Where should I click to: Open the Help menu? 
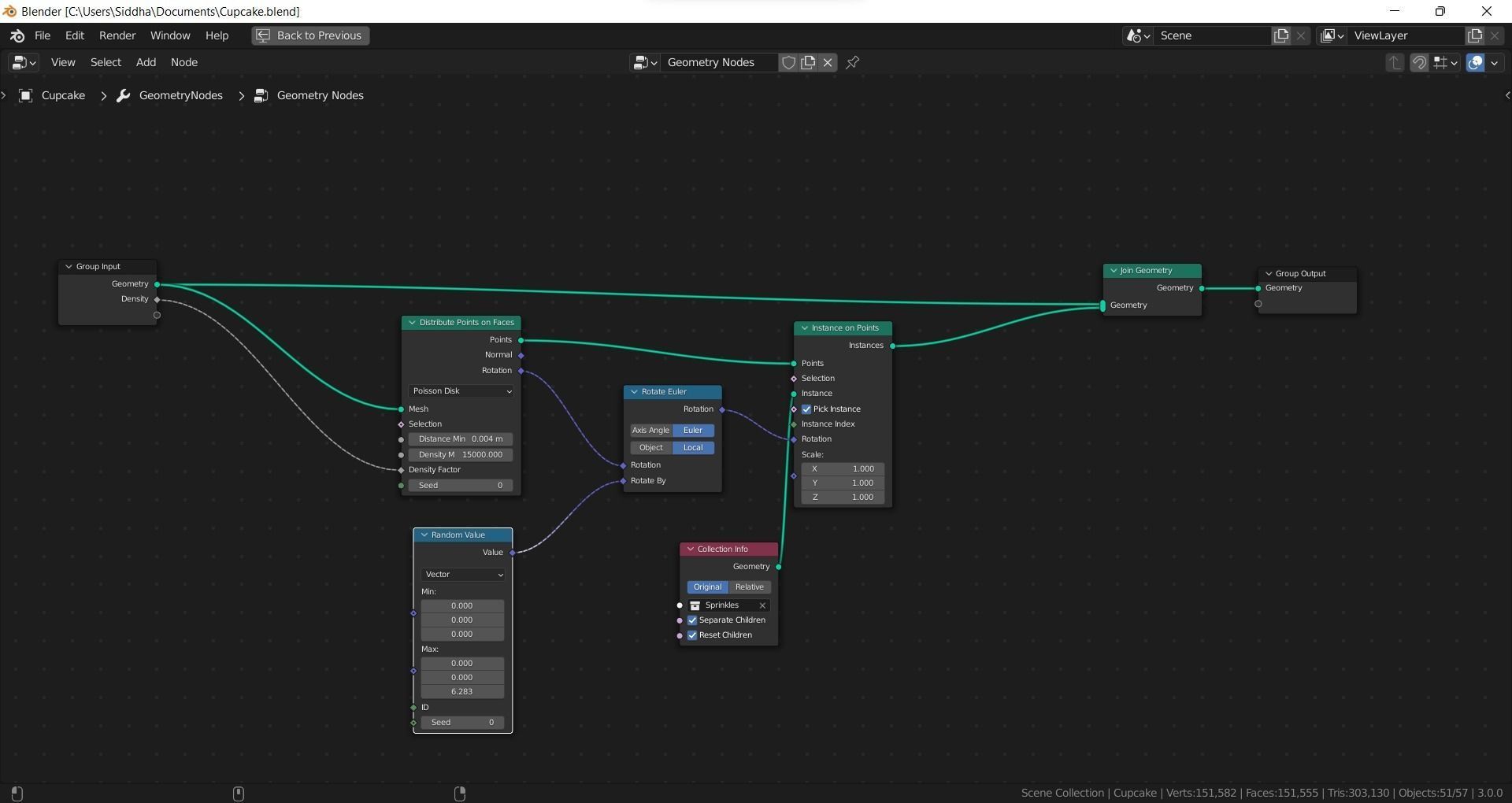(217, 35)
